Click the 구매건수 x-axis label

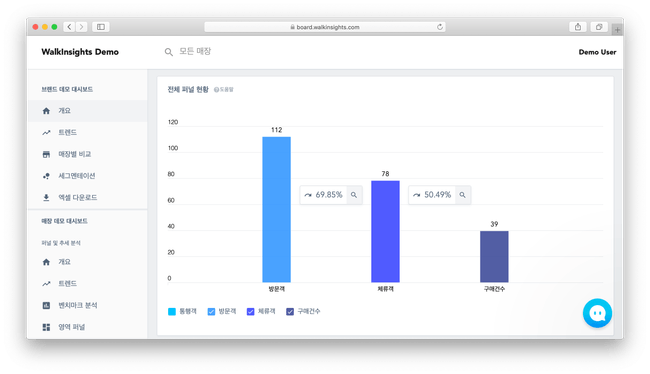[494, 289]
